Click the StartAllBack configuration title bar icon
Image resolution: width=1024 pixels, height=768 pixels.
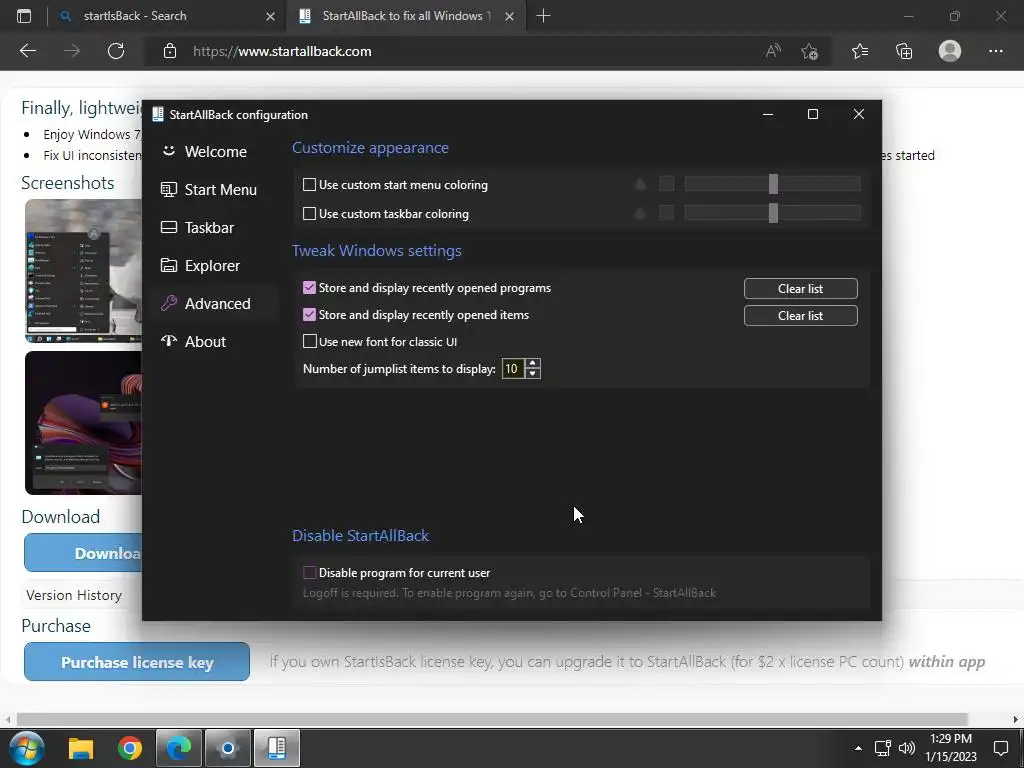(x=157, y=114)
